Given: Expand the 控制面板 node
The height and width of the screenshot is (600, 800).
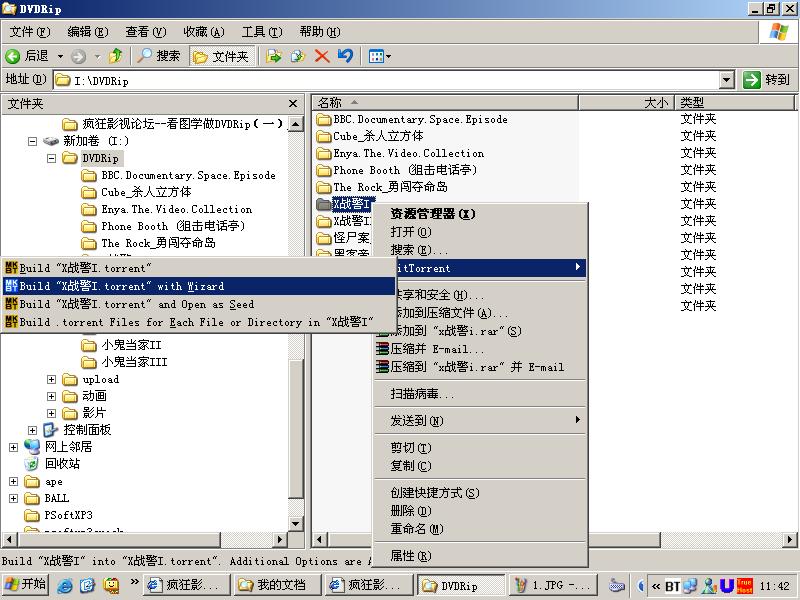Looking at the screenshot, I should [33, 431].
